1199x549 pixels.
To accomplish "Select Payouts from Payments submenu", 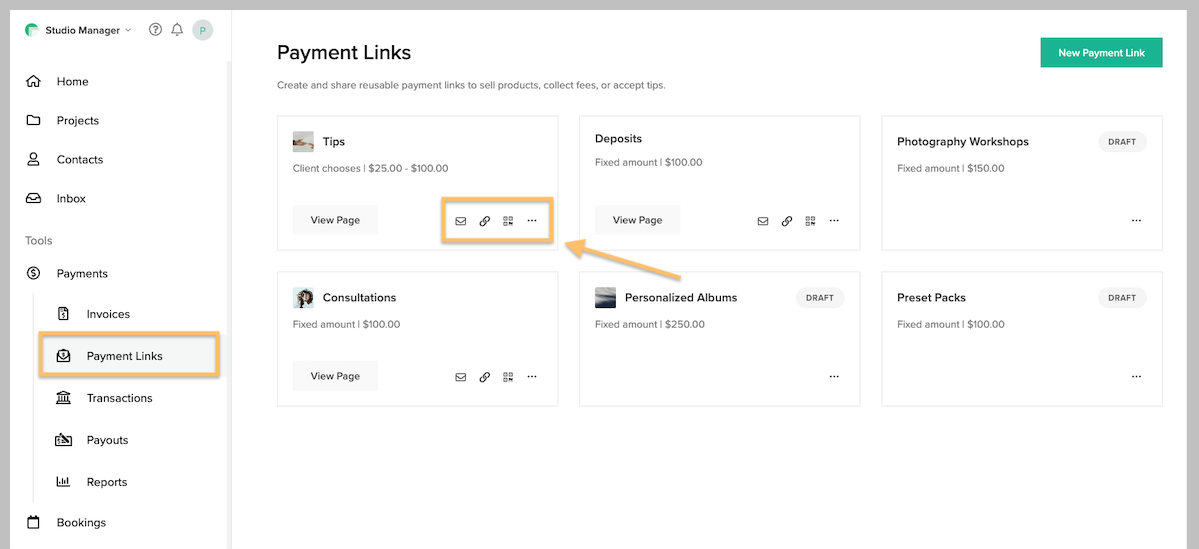I will pyautogui.click(x=107, y=440).
